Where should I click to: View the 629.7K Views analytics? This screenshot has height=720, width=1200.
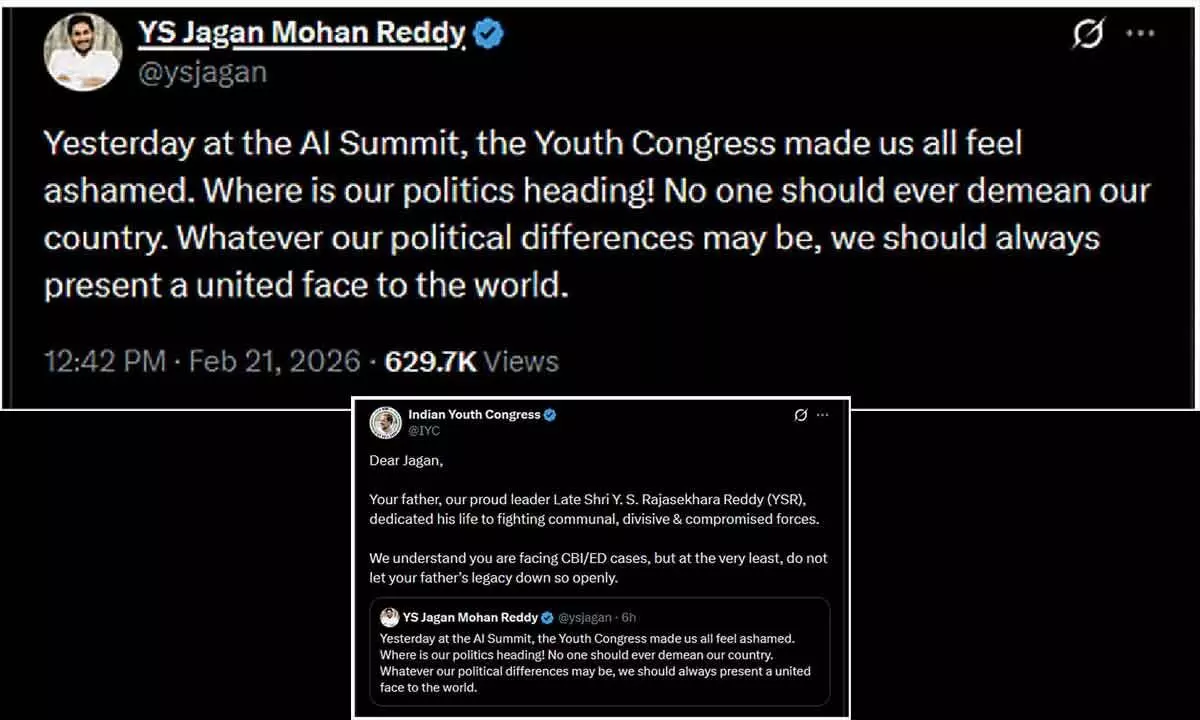coord(472,361)
